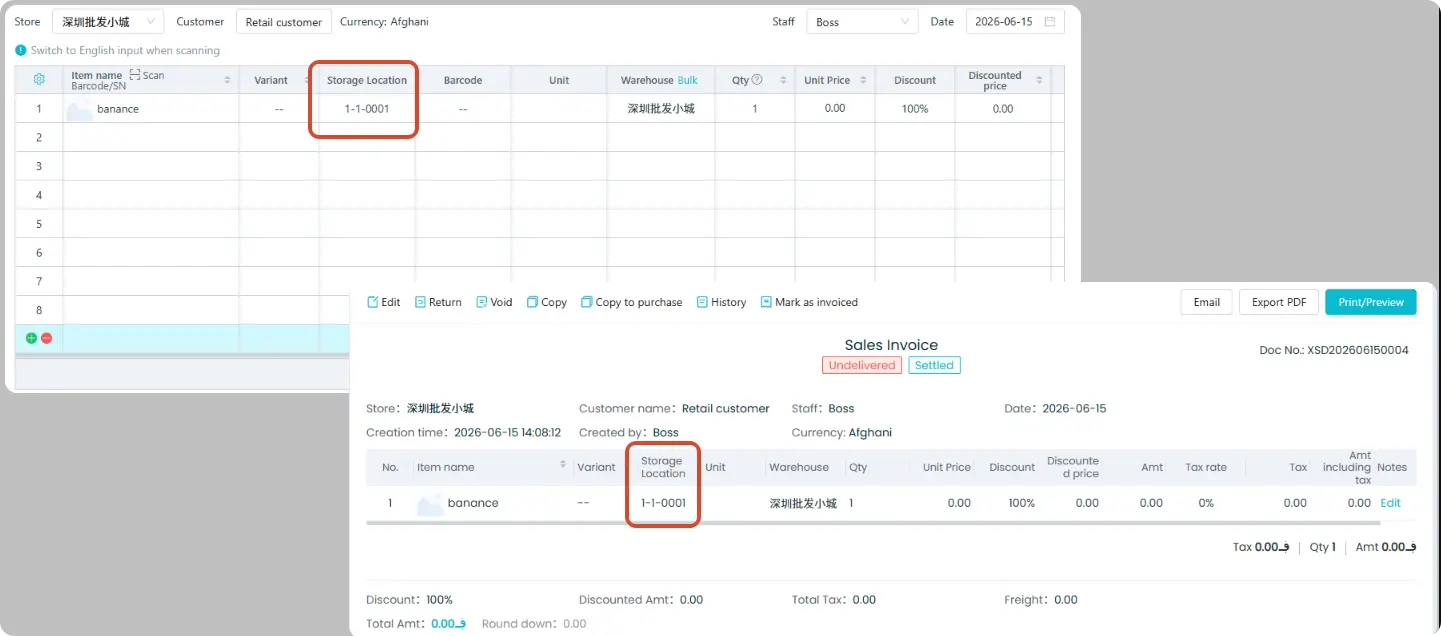Viewport: 1441px width, 636px height.
Task: Click the Print/Preview button
Action: click(1371, 302)
